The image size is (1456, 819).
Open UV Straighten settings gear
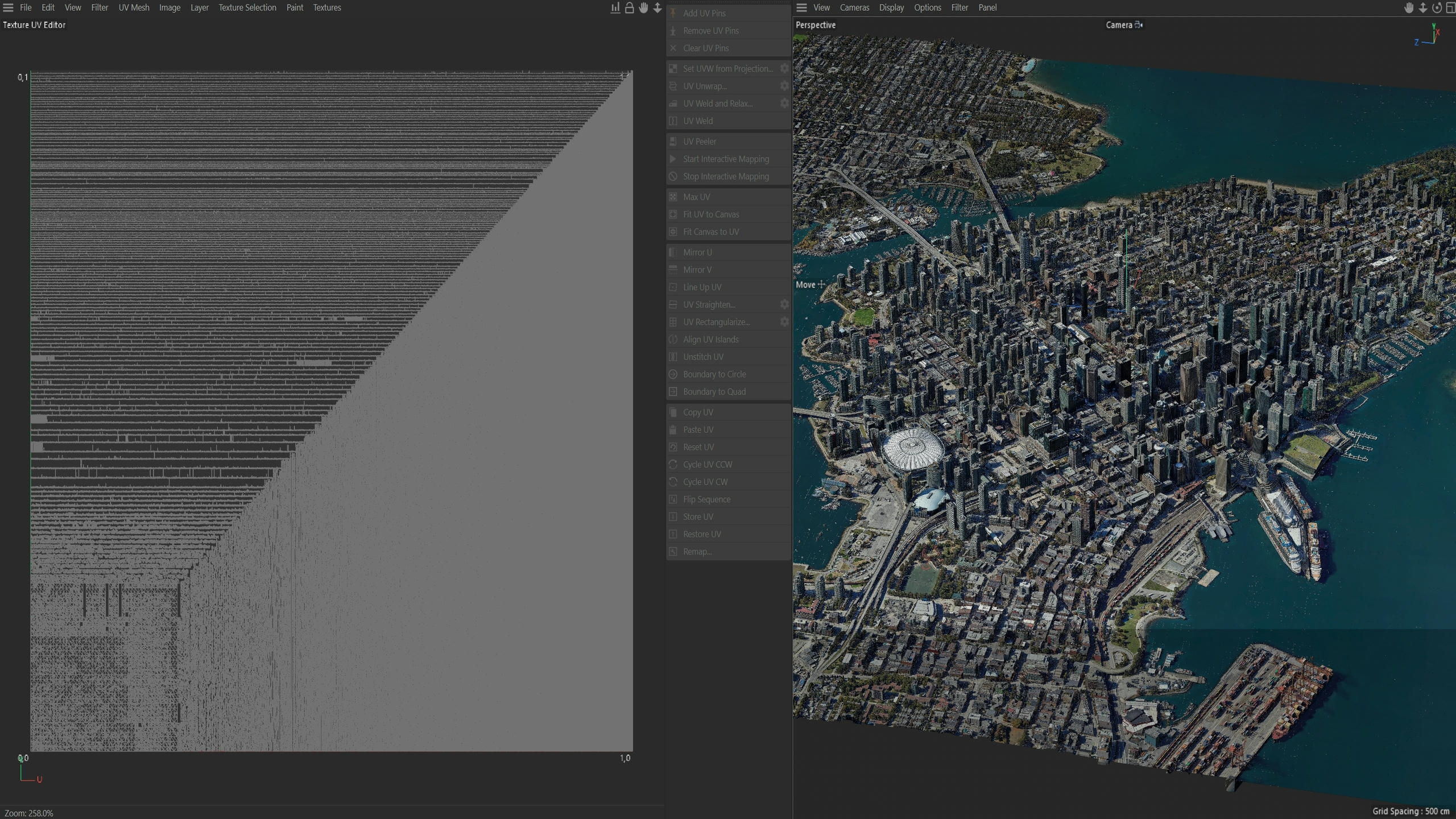tap(784, 304)
